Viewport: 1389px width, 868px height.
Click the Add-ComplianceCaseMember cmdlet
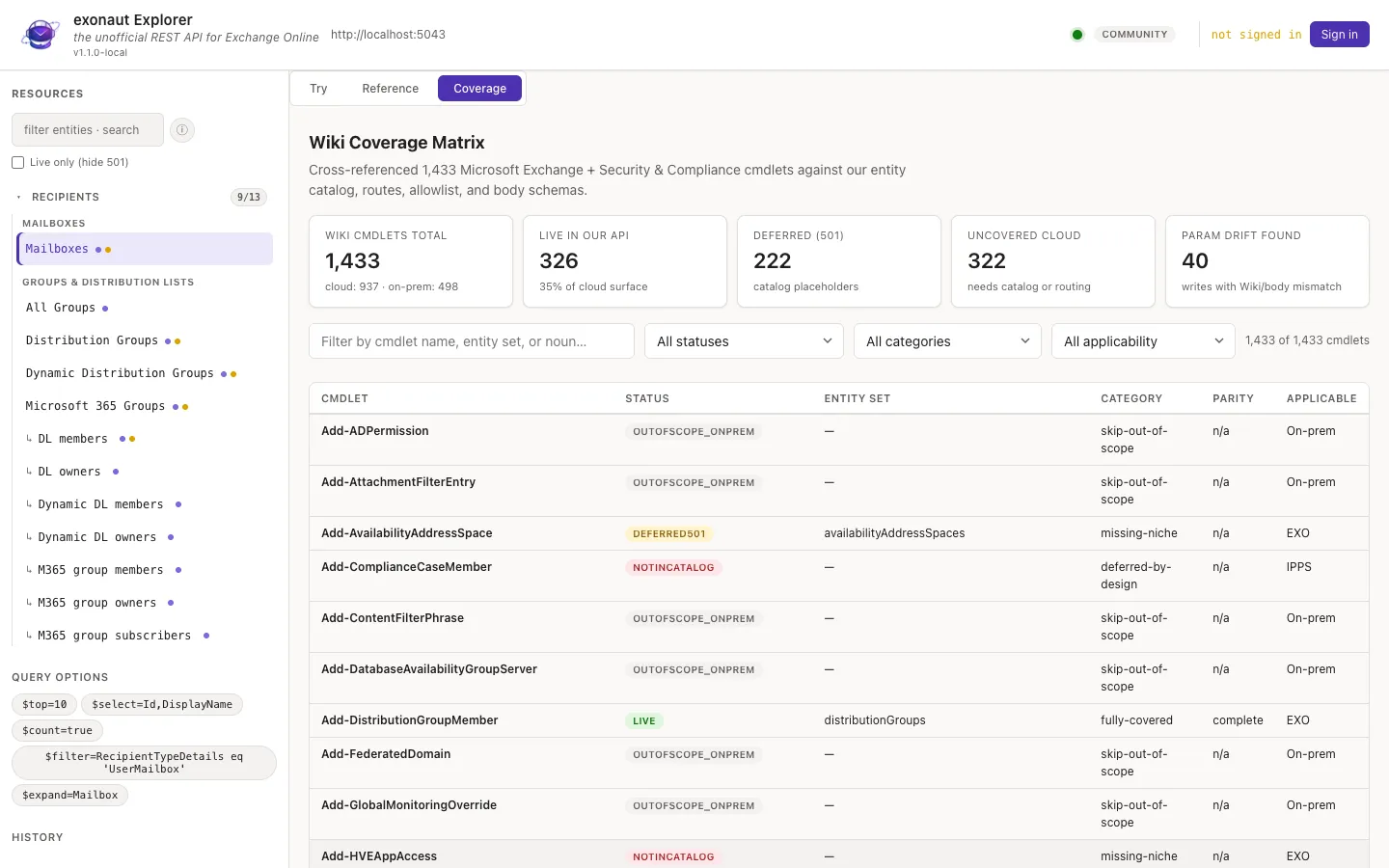click(406, 567)
